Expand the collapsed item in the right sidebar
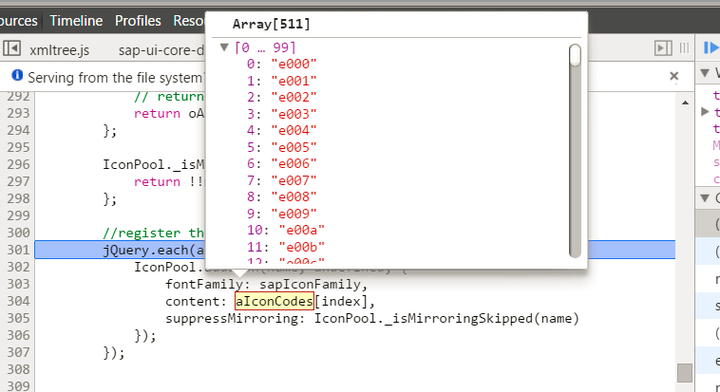The height and width of the screenshot is (392, 720). (705, 112)
